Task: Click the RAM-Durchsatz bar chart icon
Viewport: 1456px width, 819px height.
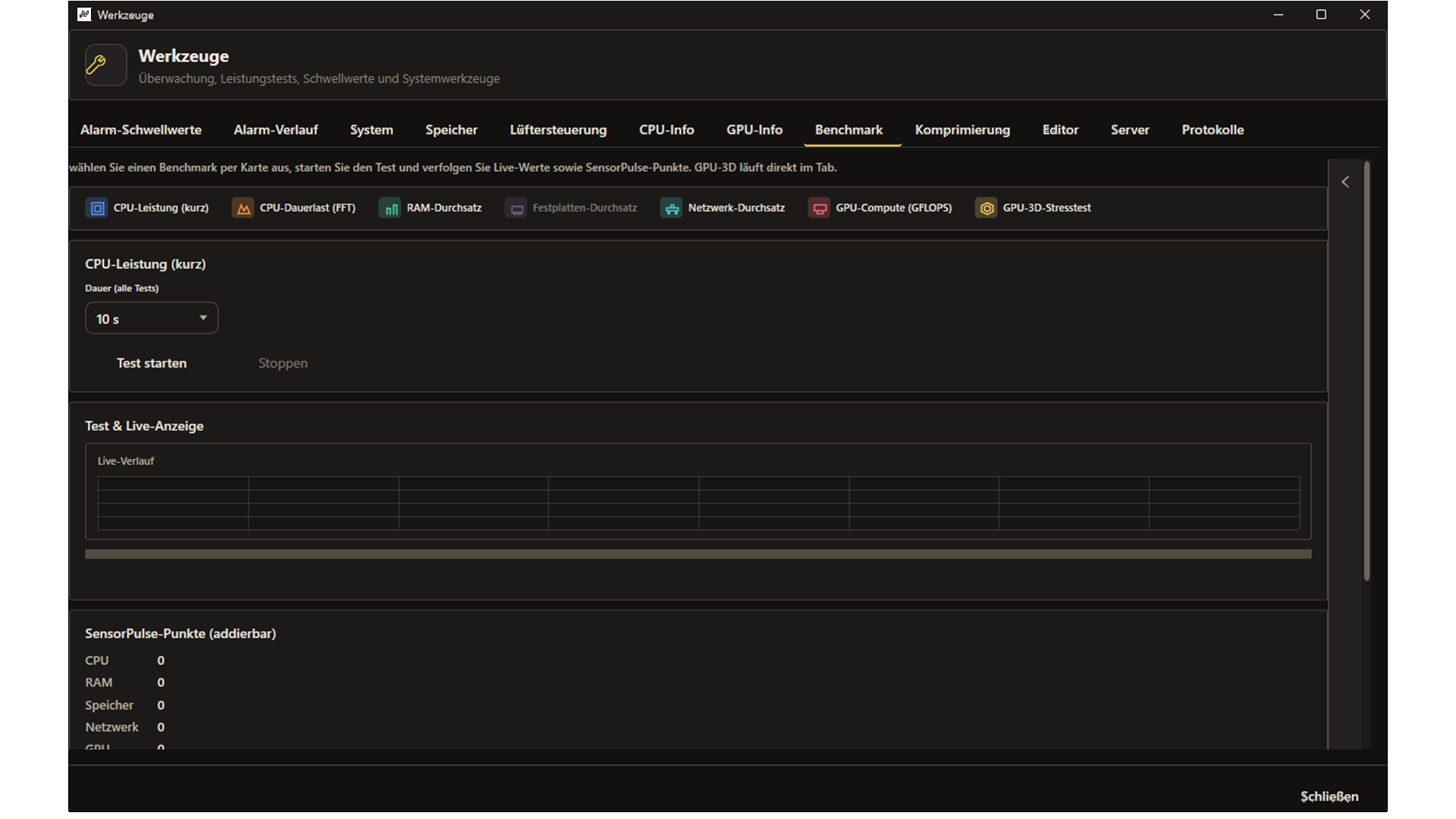Action: click(390, 208)
